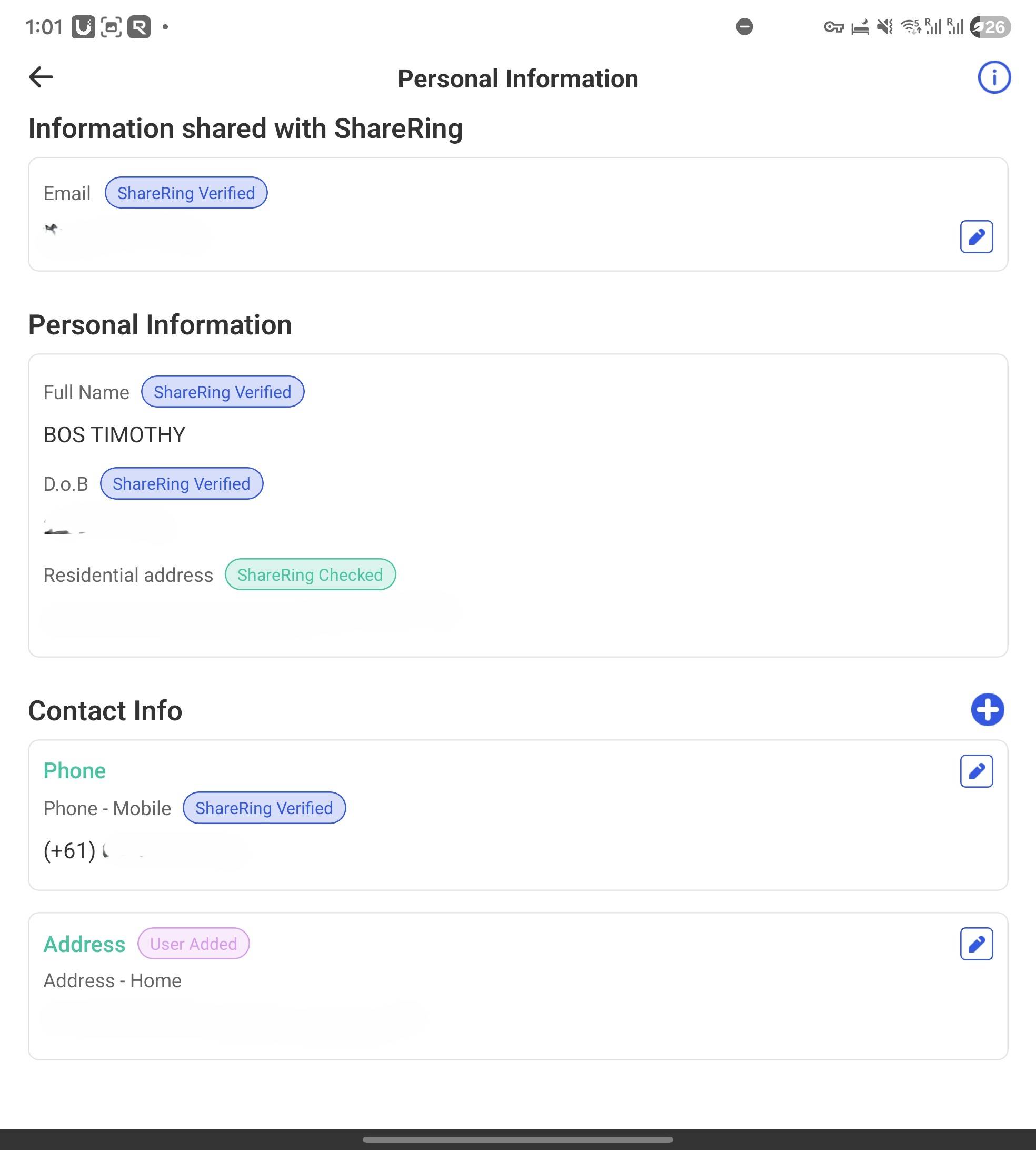Tap the green Address heading
Viewport: 1036px width, 1150px height.
(x=84, y=944)
